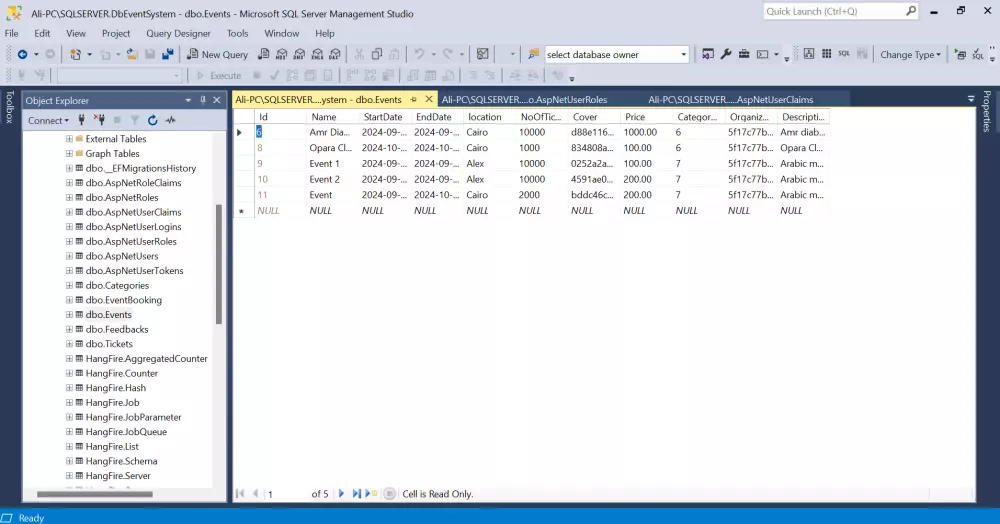Screen dimensions: 1000x524
Task: Expand the Graph Tables folder
Action: pos(69,153)
